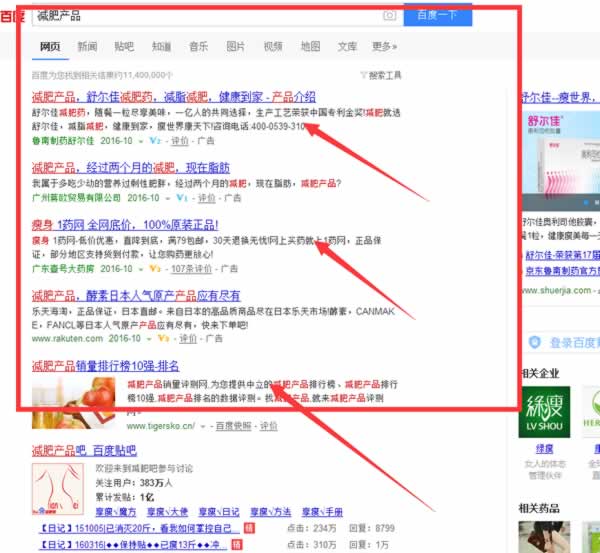
Task: Click 评价 on the tigersko result
Action: click(269, 426)
